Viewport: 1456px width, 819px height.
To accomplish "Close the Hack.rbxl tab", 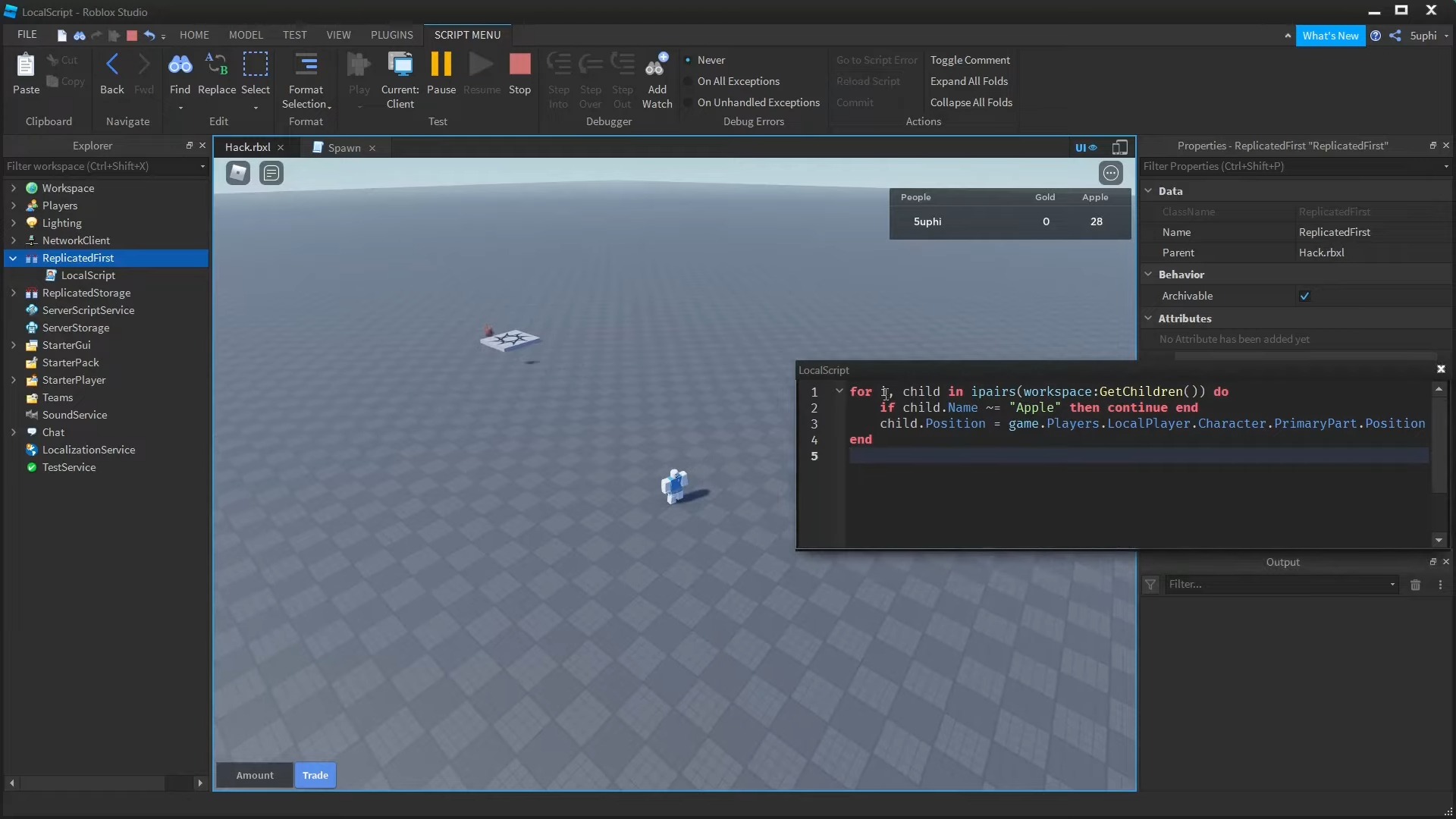I will click(281, 148).
